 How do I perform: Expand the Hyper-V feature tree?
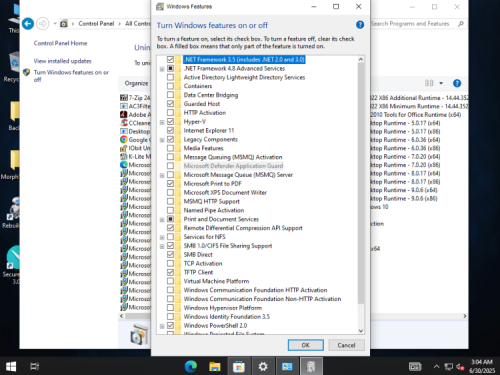pyautogui.click(x=162, y=122)
